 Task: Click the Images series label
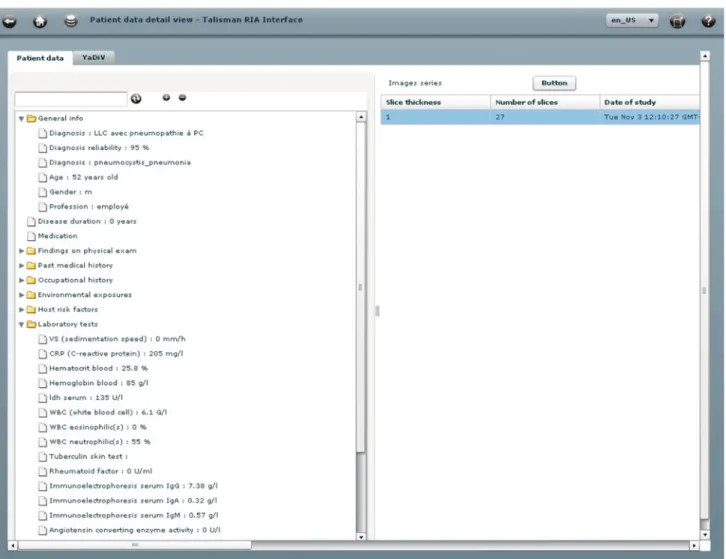[415, 83]
